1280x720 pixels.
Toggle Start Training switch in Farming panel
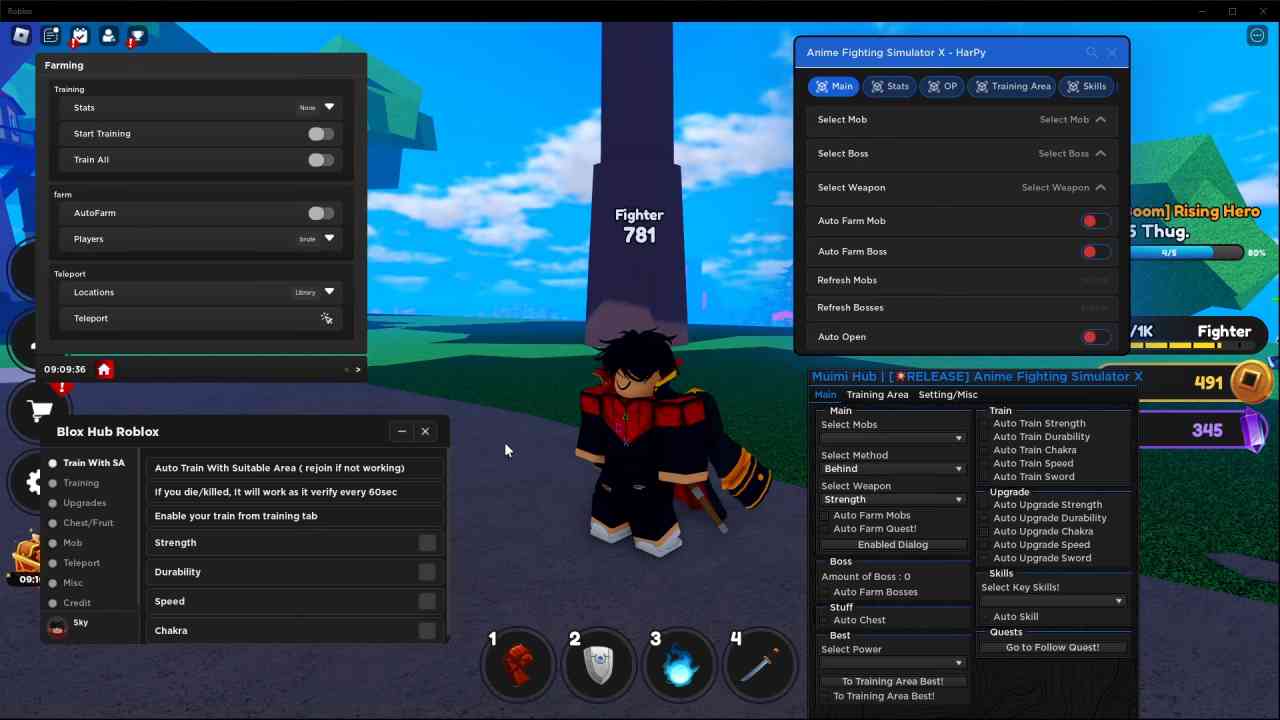(x=320, y=134)
